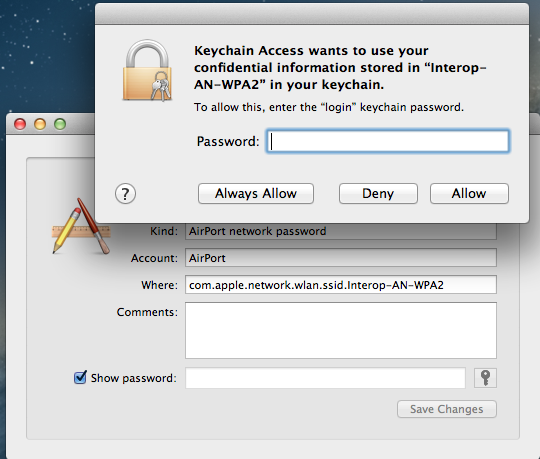This screenshot has width=540, height=459.
Task: Click the Deny button
Action: (x=378, y=194)
